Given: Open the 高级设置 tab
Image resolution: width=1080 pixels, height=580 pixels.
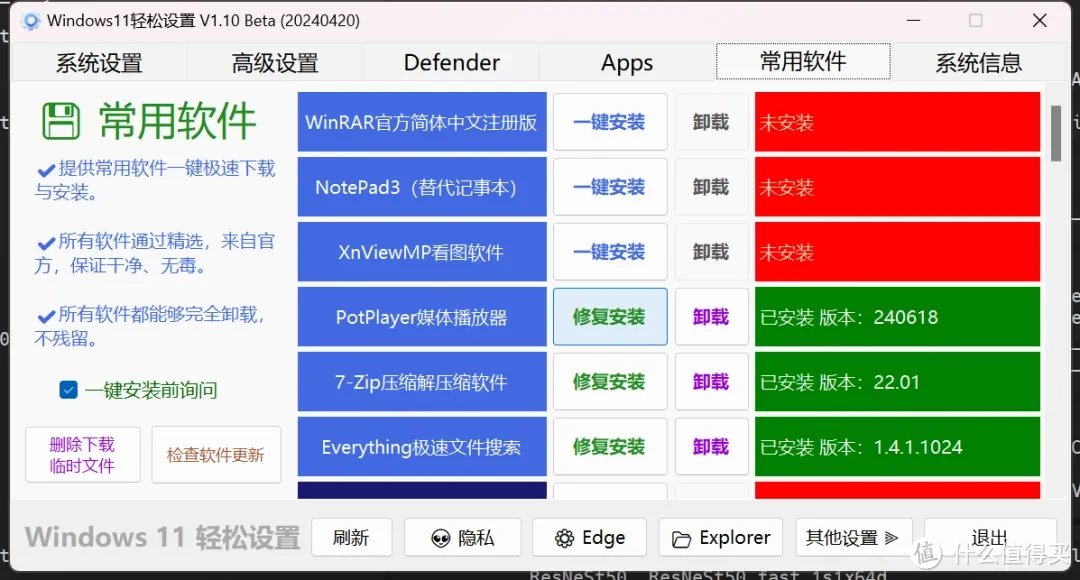Looking at the screenshot, I should [x=275, y=63].
